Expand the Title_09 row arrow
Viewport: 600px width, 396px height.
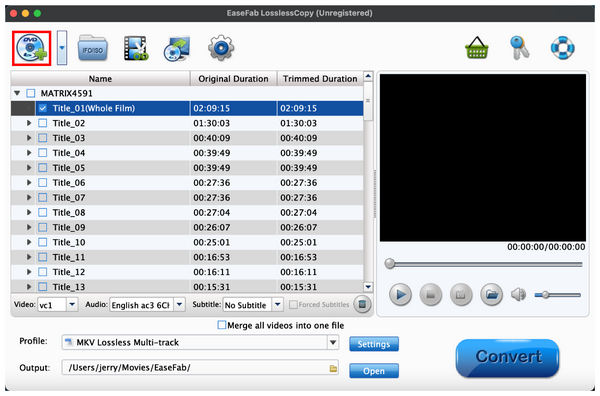point(29,227)
